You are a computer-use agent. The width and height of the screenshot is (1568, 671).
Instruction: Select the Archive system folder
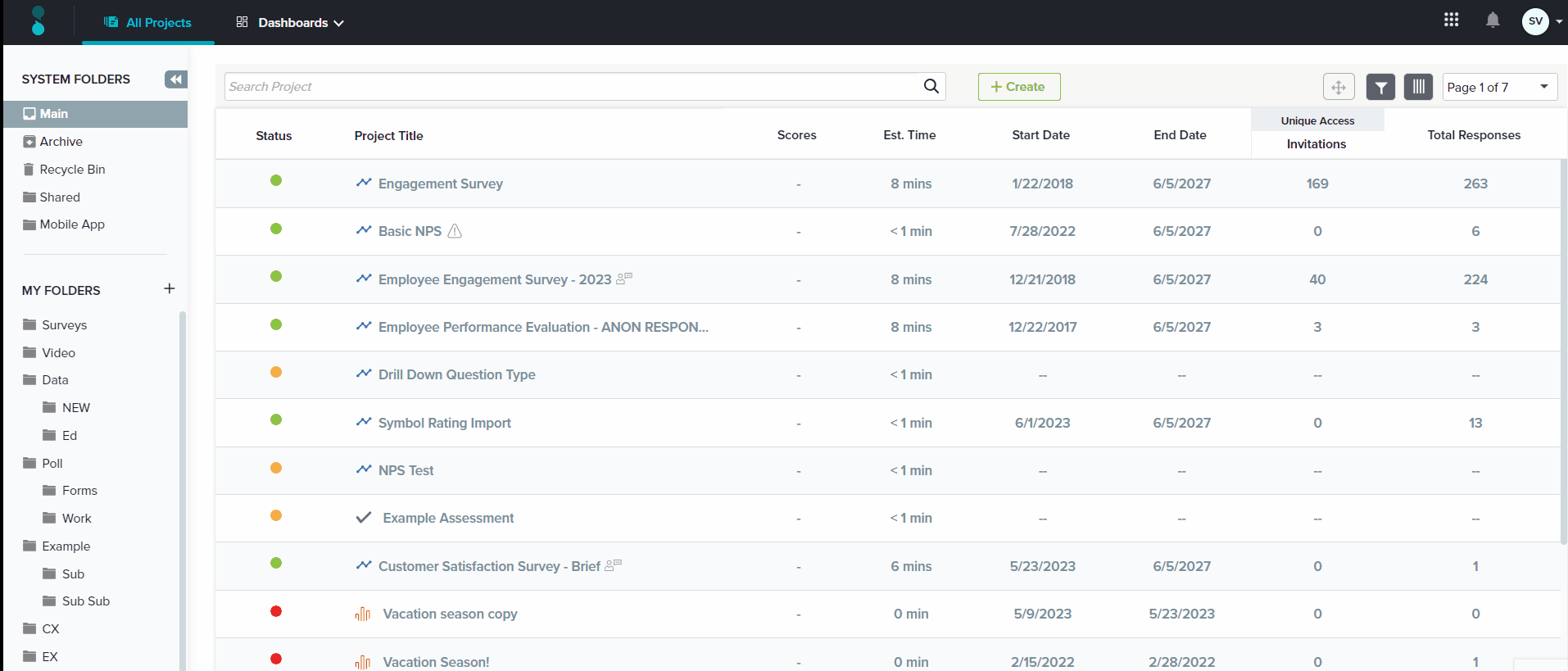click(61, 142)
